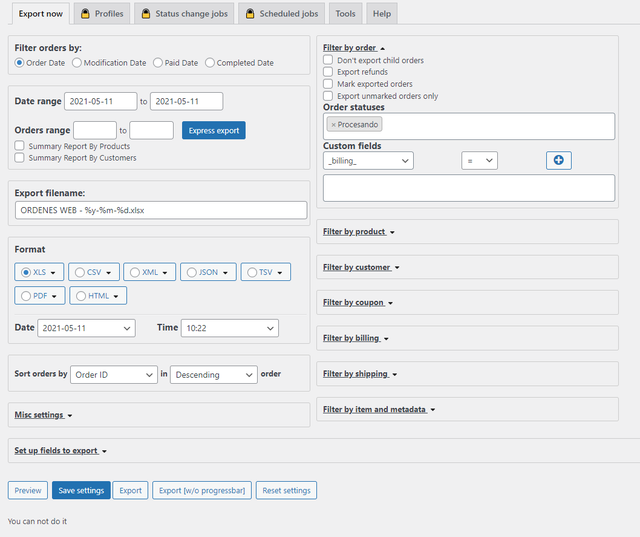Focus the Date range start field
Image resolution: width=640 pixels, height=537 pixels.
pos(100,101)
